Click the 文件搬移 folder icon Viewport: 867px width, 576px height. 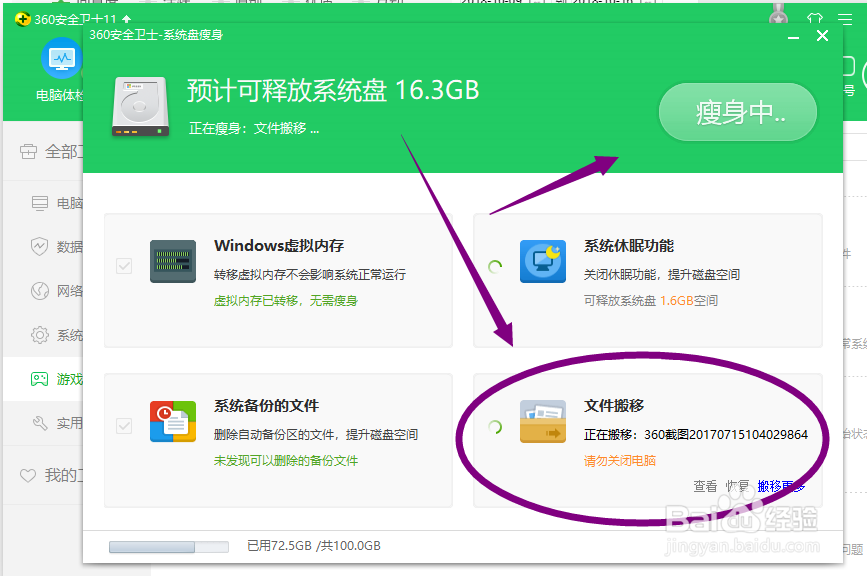coord(543,421)
